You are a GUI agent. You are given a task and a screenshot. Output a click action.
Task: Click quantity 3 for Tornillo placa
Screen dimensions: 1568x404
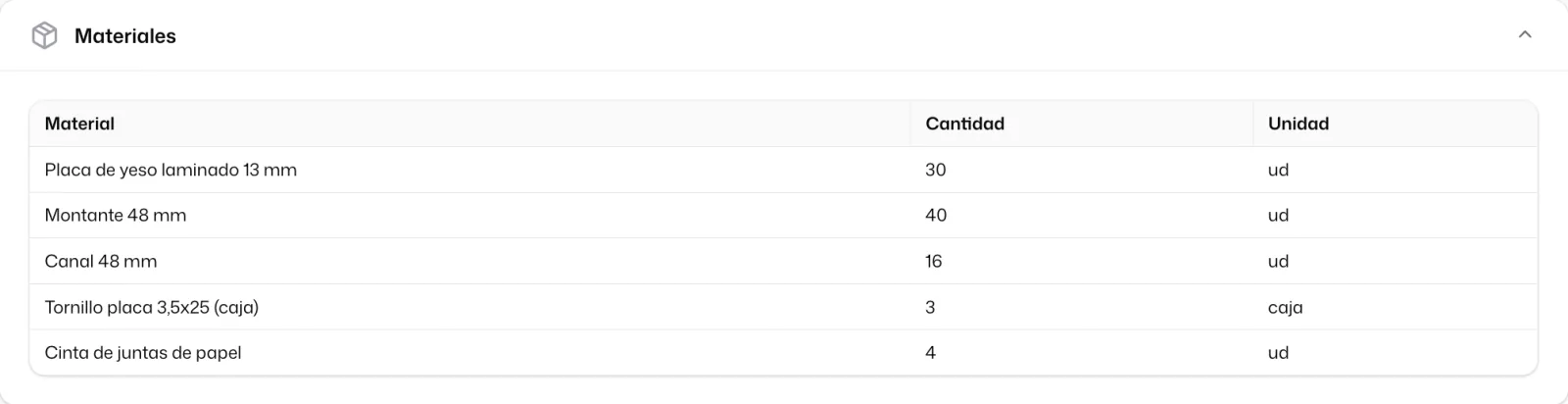point(930,307)
